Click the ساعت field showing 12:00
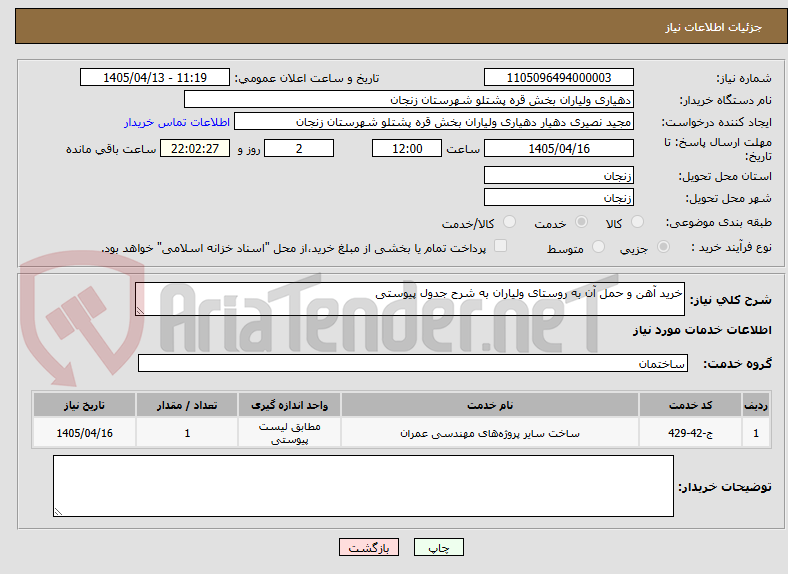The width and height of the screenshot is (788, 574). point(407,149)
